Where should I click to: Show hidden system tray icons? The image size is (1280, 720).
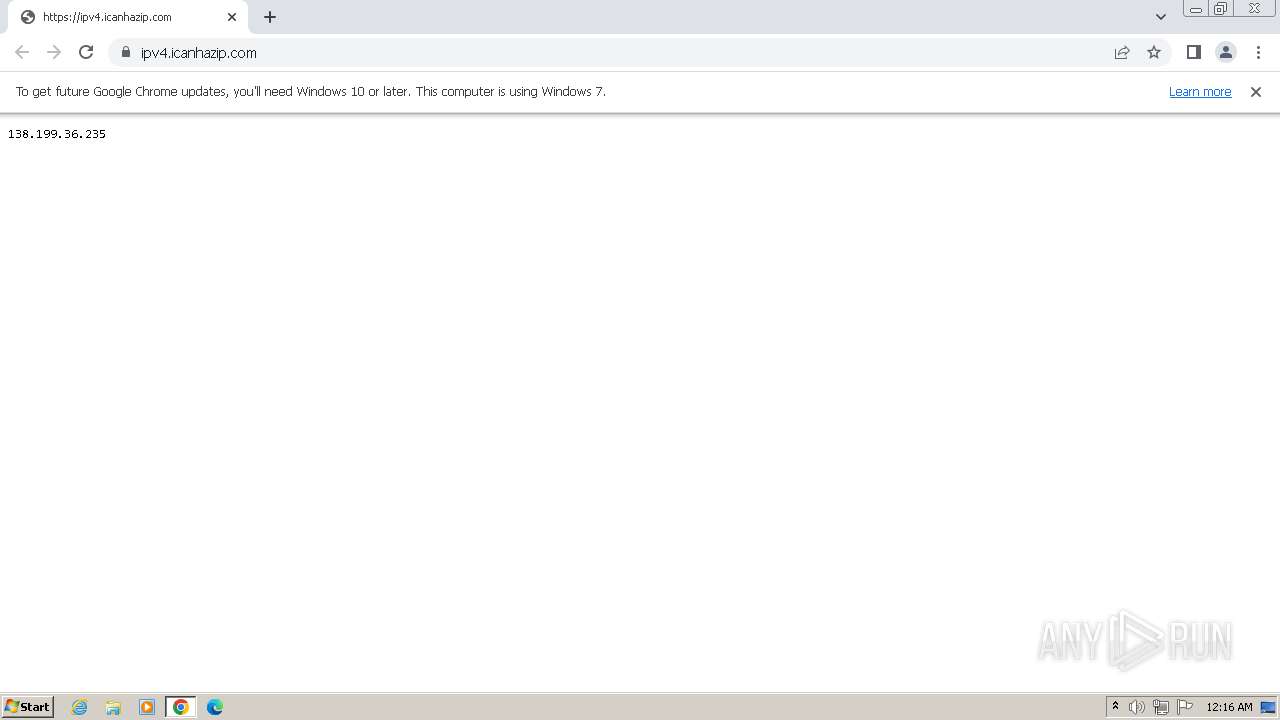(1115, 707)
